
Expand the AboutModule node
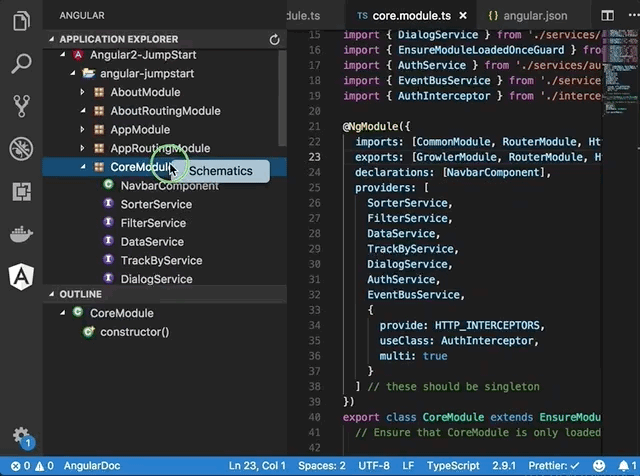[x=82, y=92]
